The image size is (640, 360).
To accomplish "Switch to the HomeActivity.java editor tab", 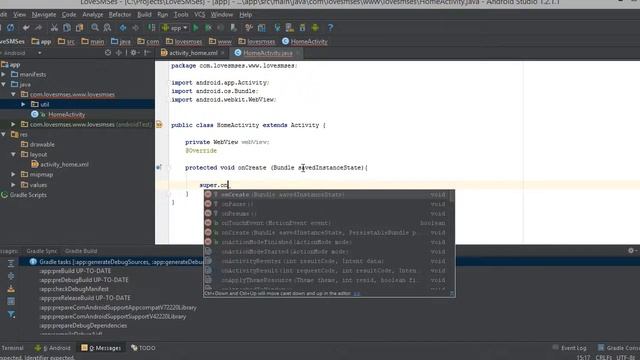I will (267, 53).
